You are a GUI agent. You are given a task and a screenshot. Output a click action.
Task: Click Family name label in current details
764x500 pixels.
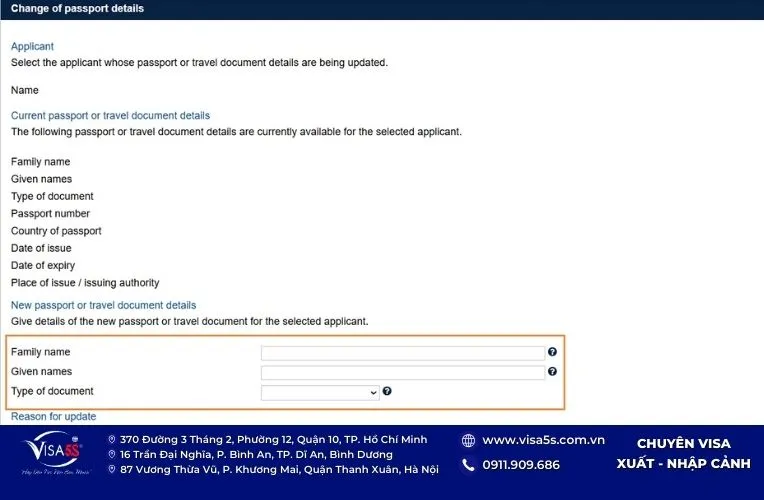pyautogui.click(x=40, y=162)
